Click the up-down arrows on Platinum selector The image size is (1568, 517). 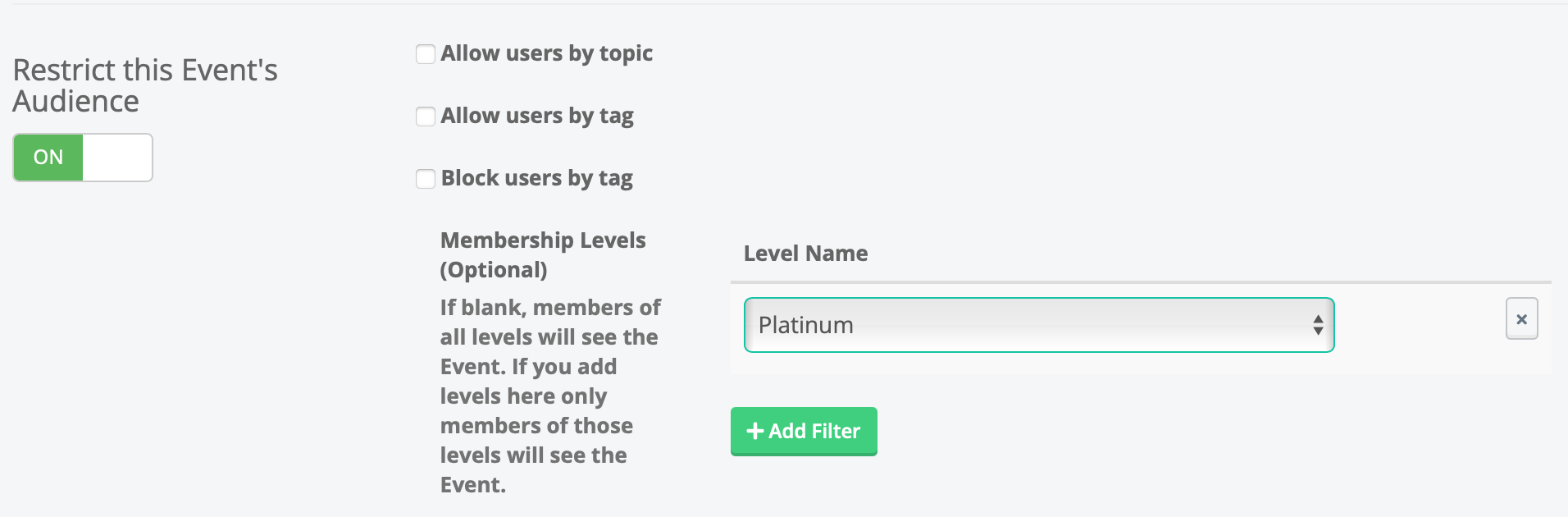pos(1317,325)
